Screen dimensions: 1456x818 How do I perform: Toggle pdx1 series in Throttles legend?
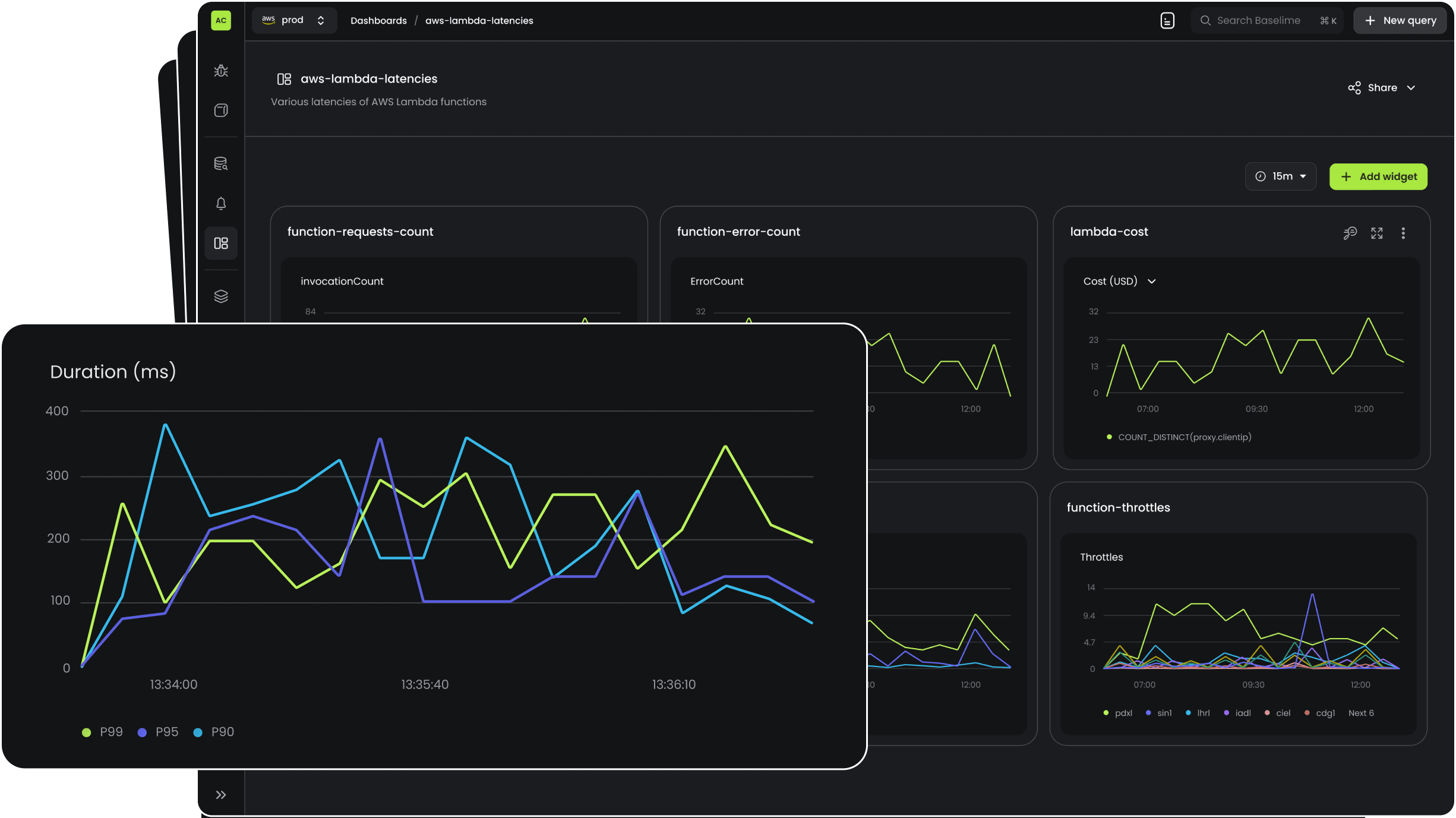(1118, 713)
